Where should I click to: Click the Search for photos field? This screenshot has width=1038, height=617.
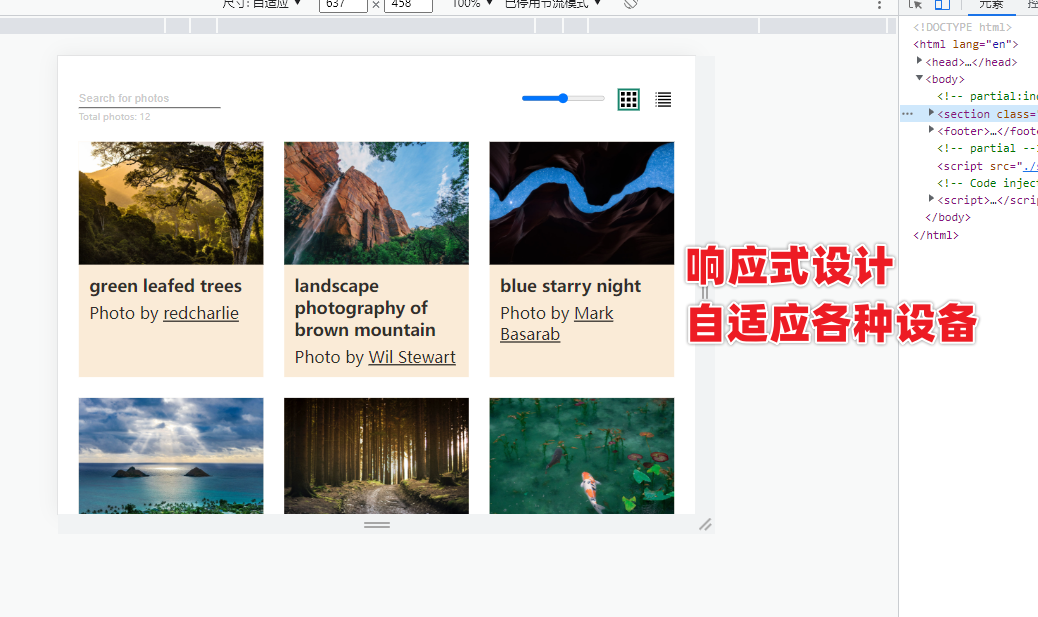[x=149, y=98]
